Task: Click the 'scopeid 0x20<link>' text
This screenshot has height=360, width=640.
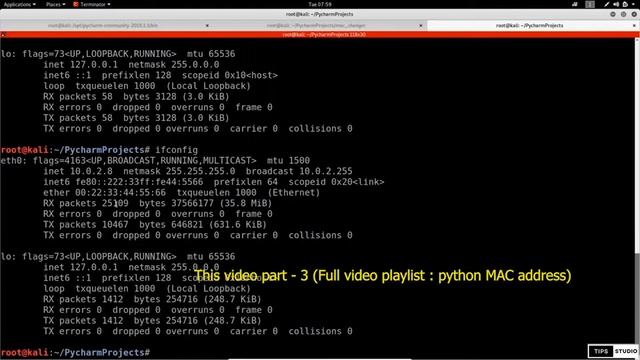Action: pos(336,182)
